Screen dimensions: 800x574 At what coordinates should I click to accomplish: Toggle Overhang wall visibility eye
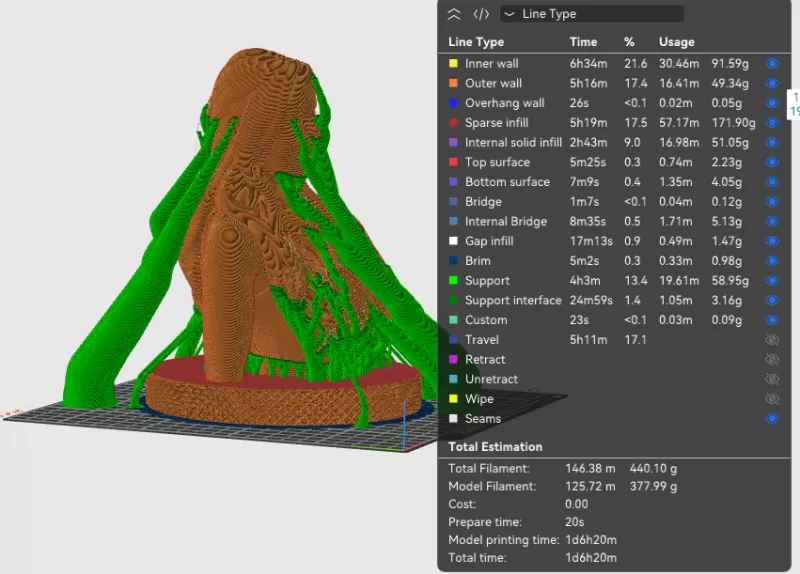[x=772, y=103]
